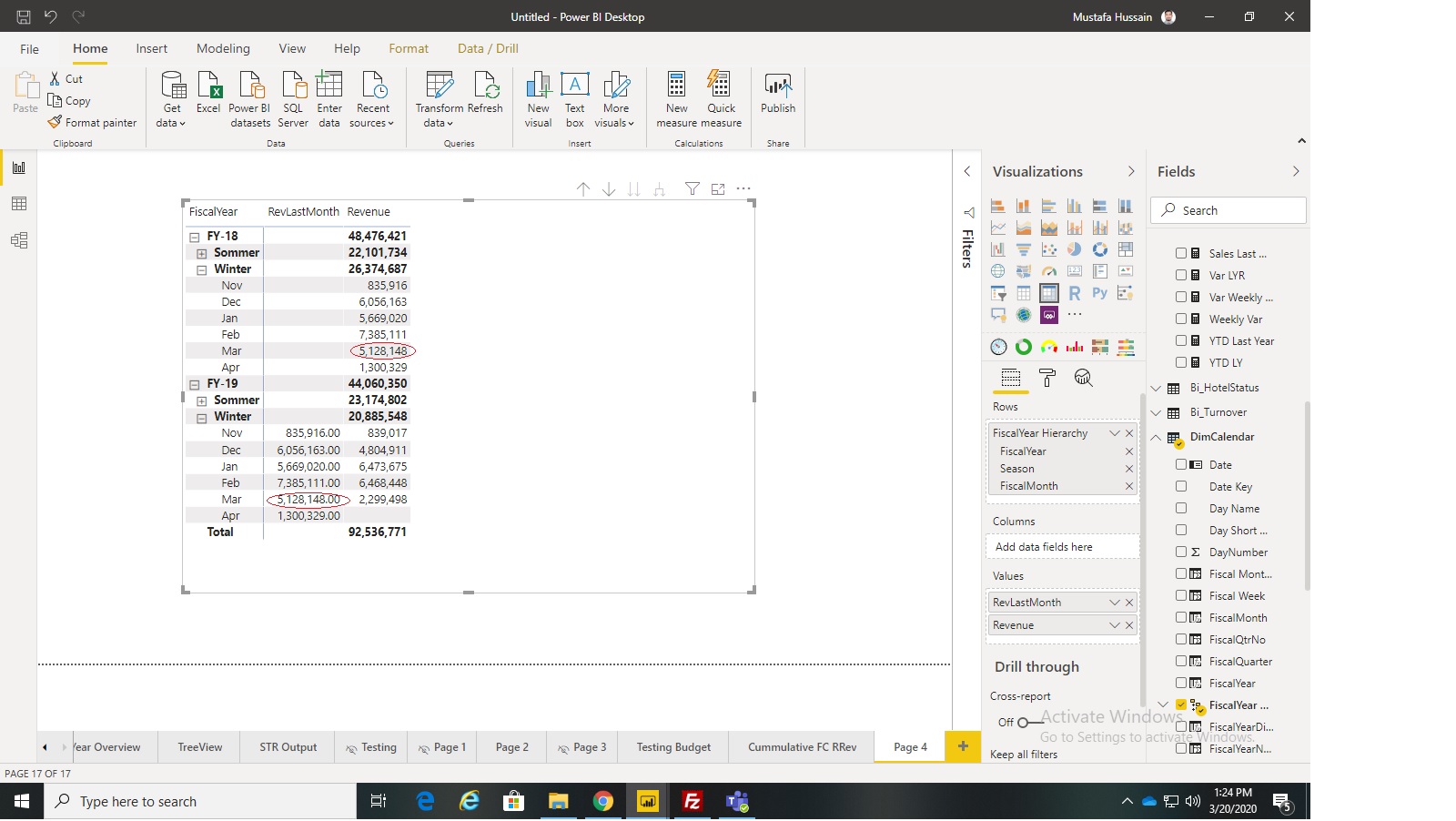
Task: Add a new report page
Action: [963, 746]
